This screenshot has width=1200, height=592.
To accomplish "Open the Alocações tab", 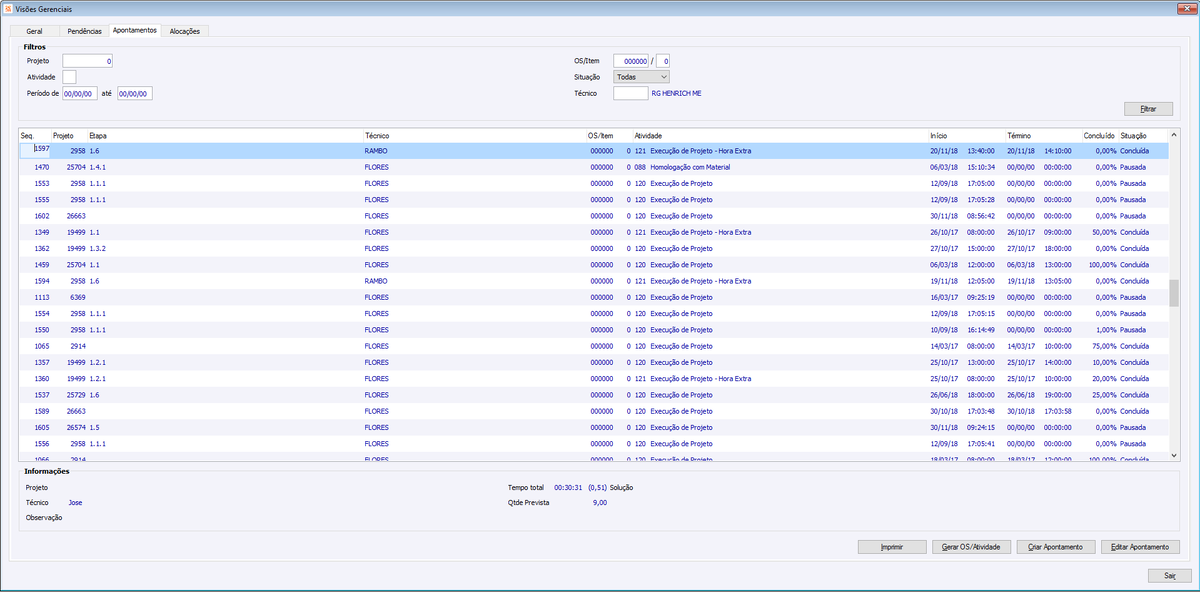I will 184,31.
